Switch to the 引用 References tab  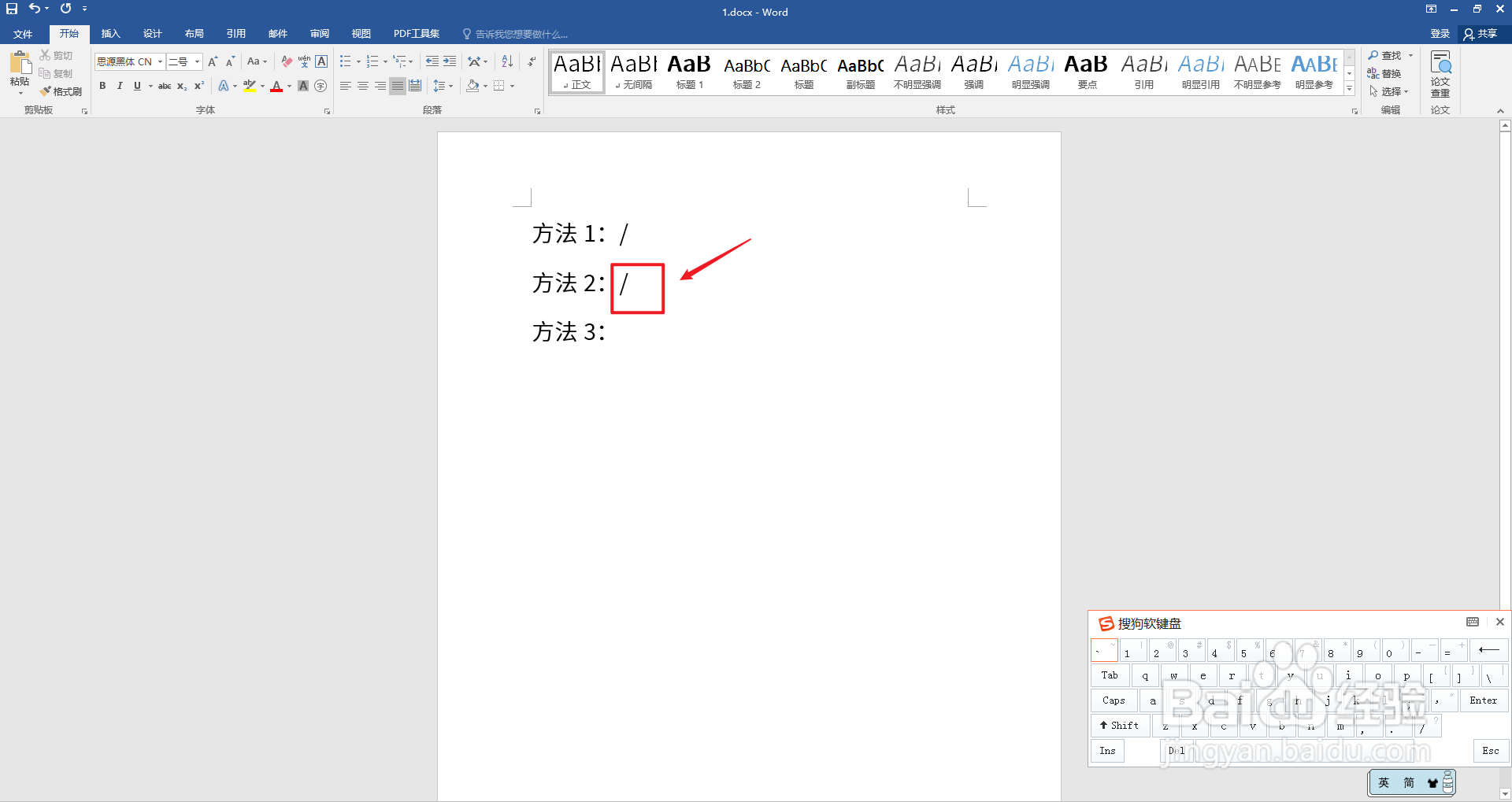(236, 34)
